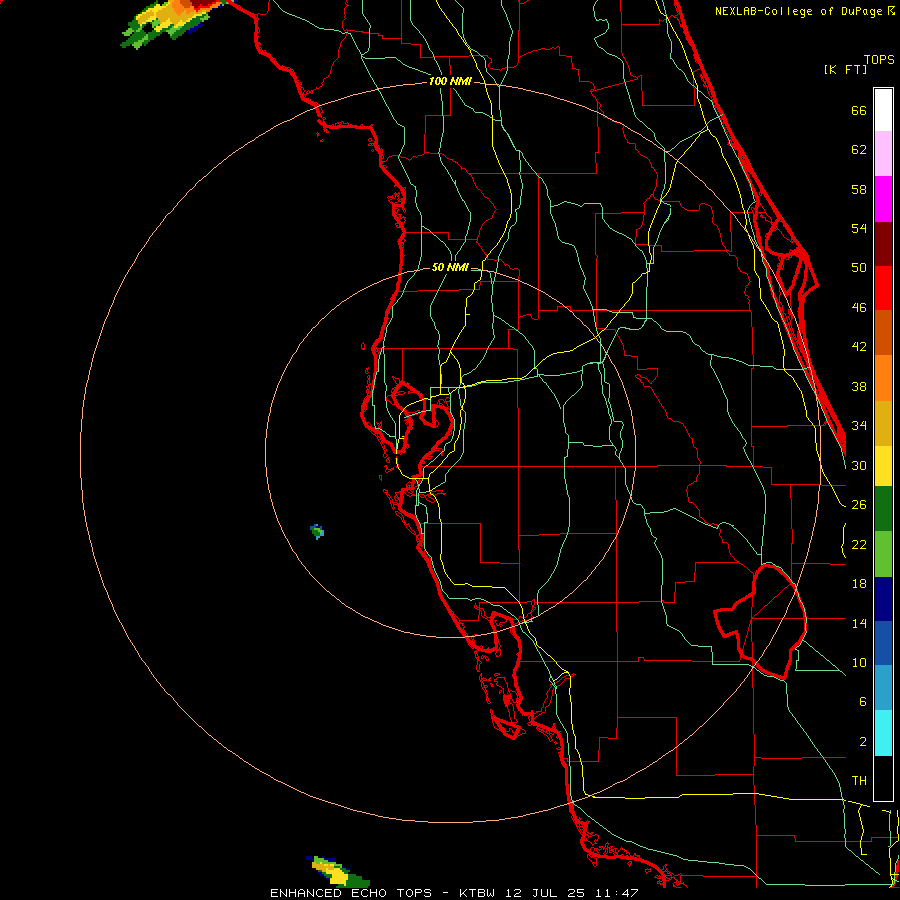Click the 'KTBW' radar site identifier
Viewport: 900px width, 900px height.
coord(477,893)
